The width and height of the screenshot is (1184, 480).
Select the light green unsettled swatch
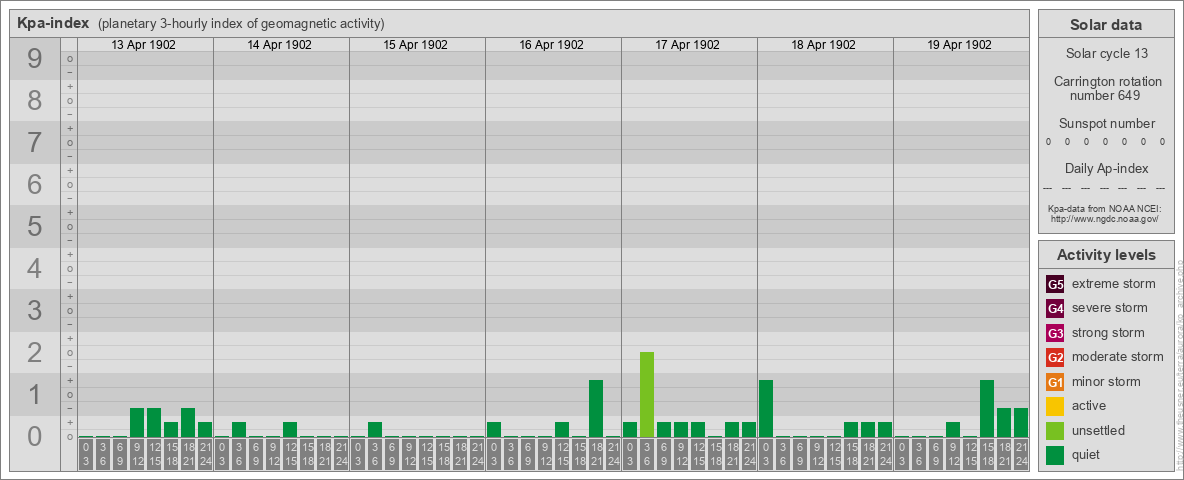click(x=1055, y=431)
